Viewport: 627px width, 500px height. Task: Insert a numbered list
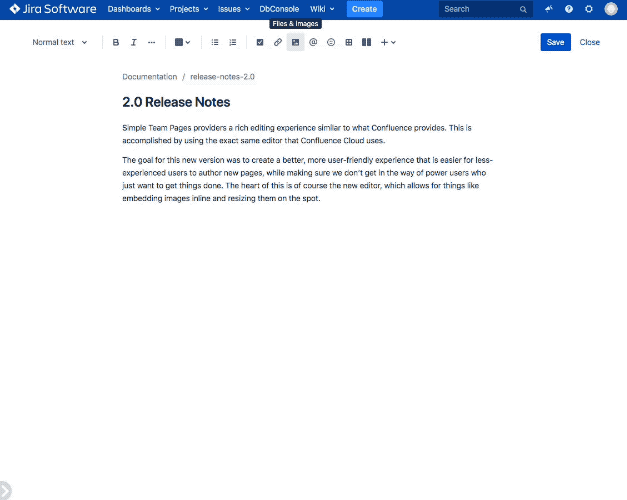[x=232, y=42]
